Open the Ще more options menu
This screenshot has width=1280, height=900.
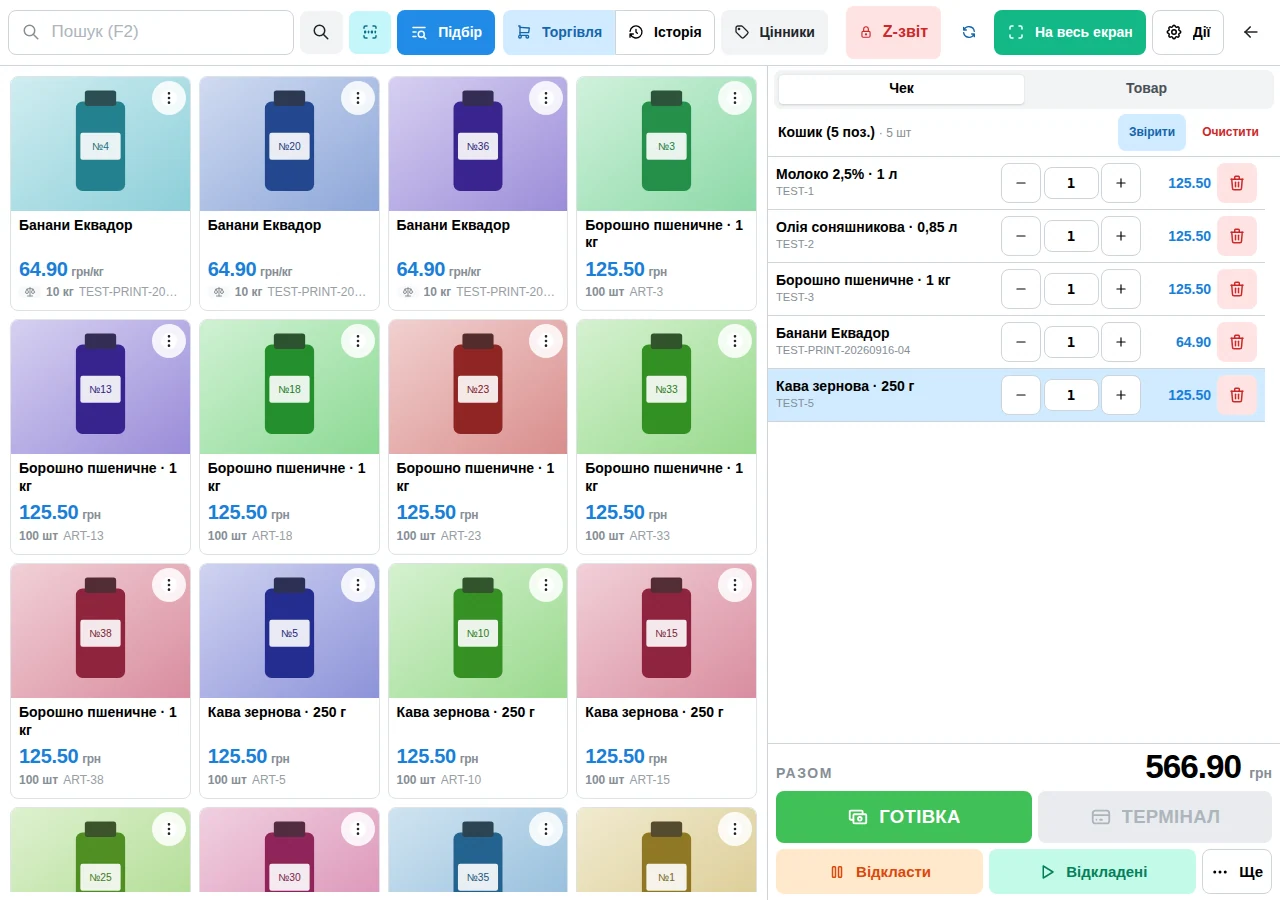(1237, 871)
